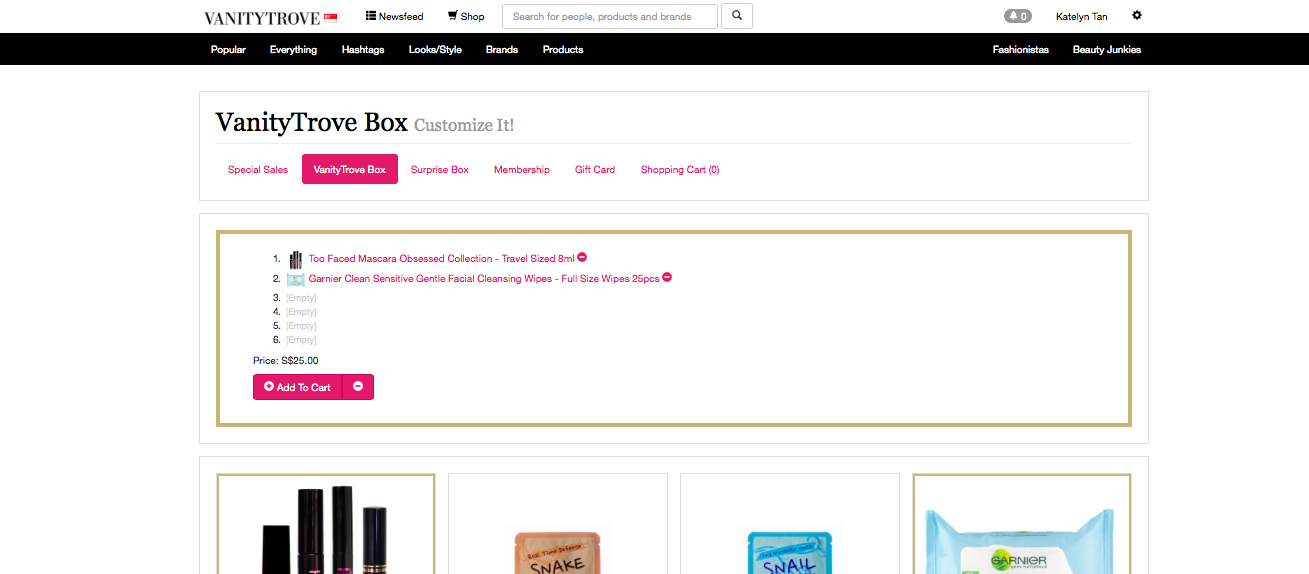Switch to the Special Sales tab
Screen dimensions: 1309x574
(x=258, y=169)
